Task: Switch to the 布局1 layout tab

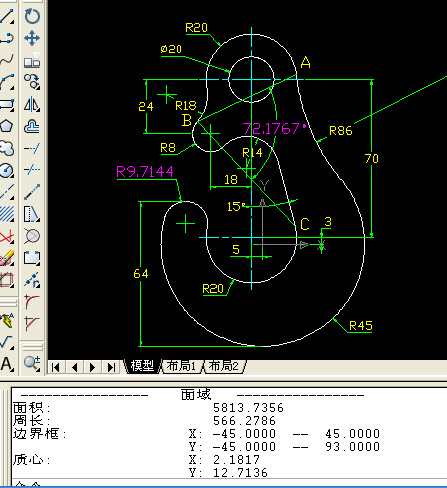Action: pyautogui.click(x=181, y=366)
